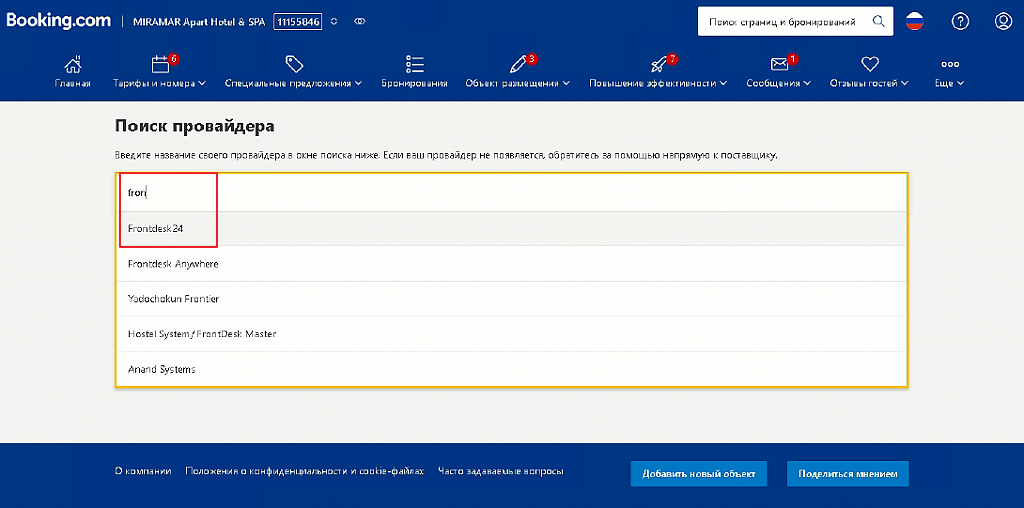Click the Добавить новый объект button
The width and height of the screenshot is (1024, 508).
pos(699,473)
